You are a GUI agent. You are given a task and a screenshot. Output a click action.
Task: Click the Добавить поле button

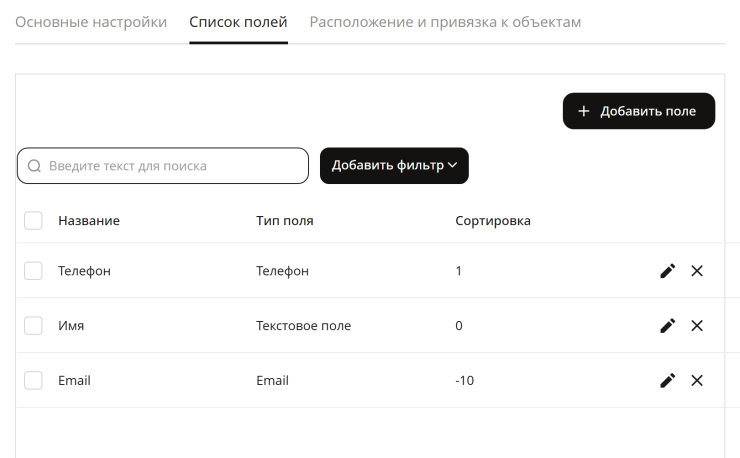639,111
